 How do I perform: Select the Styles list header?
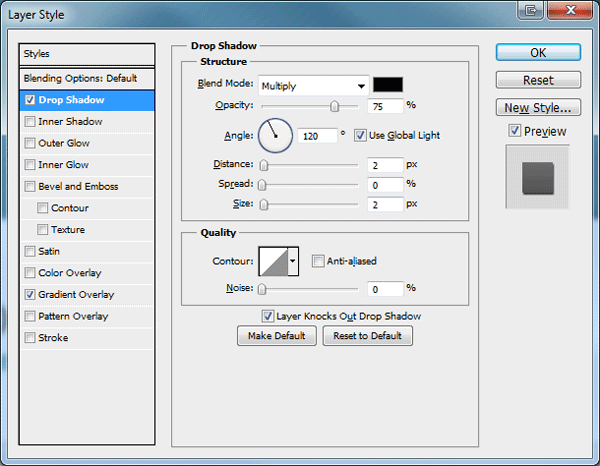[x=87, y=54]
